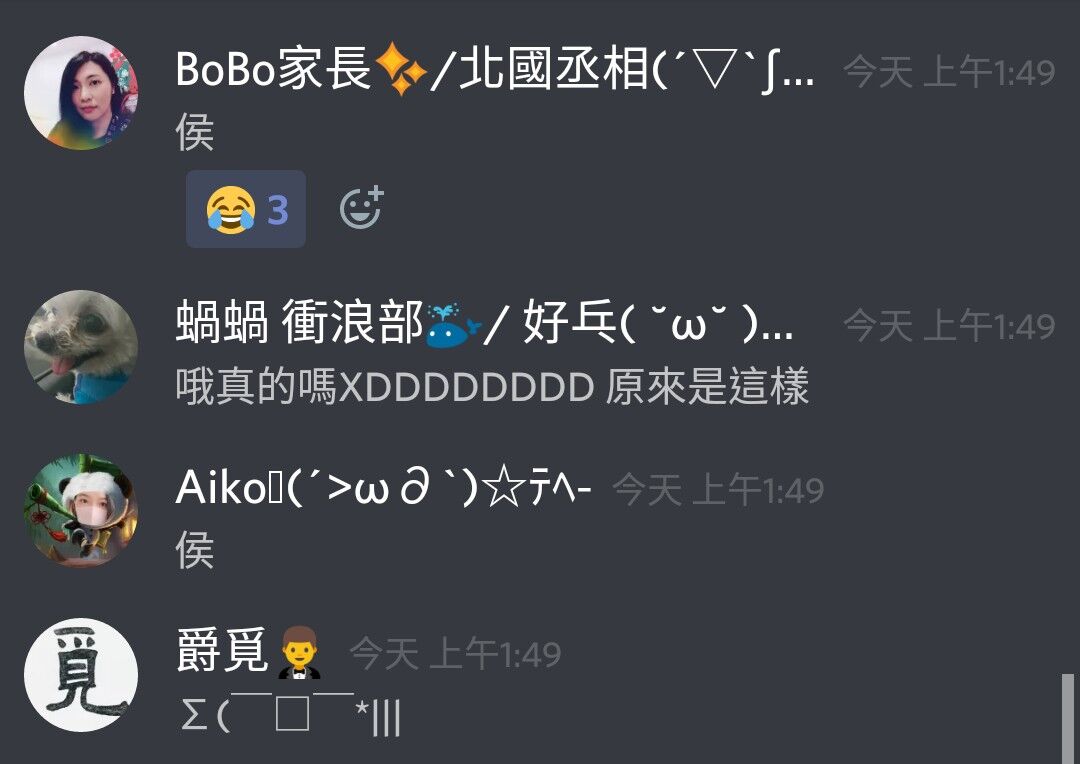Click the 蝸蝸 衝浪部 username
Screen dimensions: 1080x764
[x=484, y=323]
